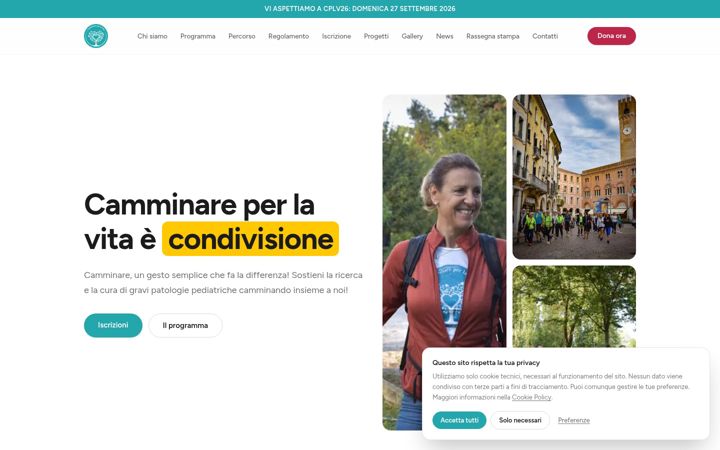Select Regolamento in the navigation bar
The image size is (720, 450).
(x=288, y=36)
